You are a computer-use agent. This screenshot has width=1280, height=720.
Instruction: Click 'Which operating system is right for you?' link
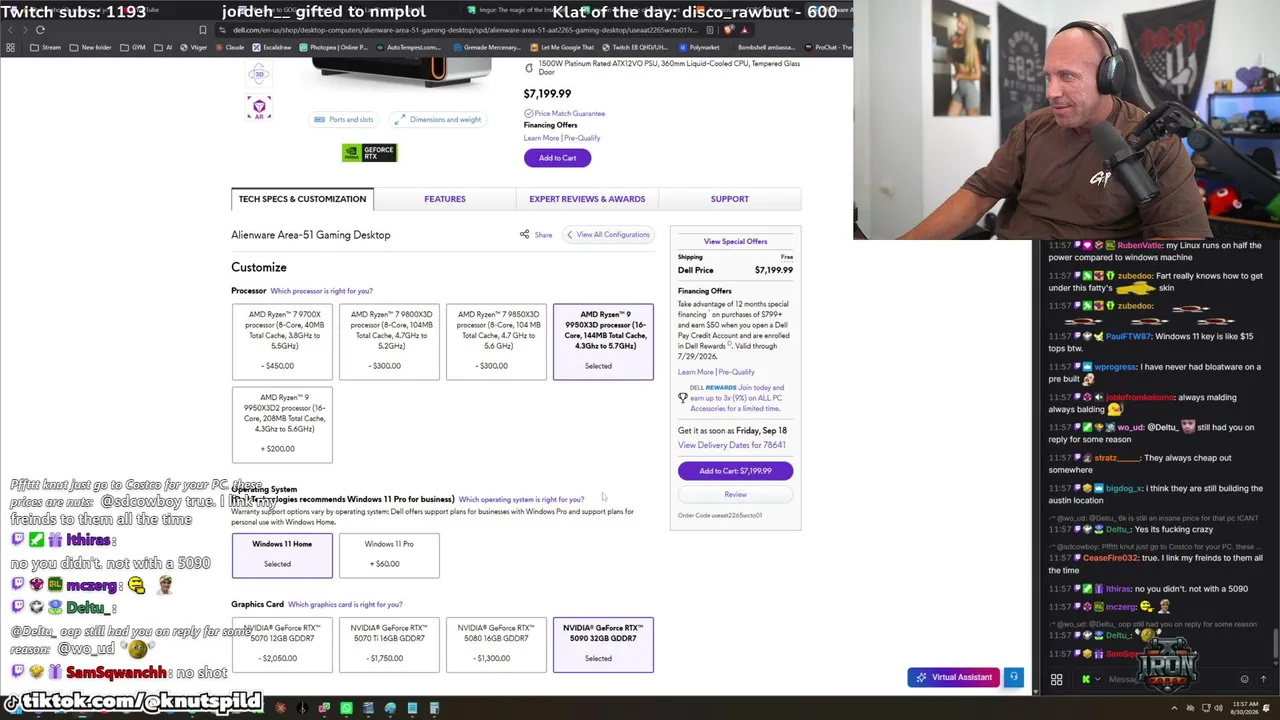point(521,499)
